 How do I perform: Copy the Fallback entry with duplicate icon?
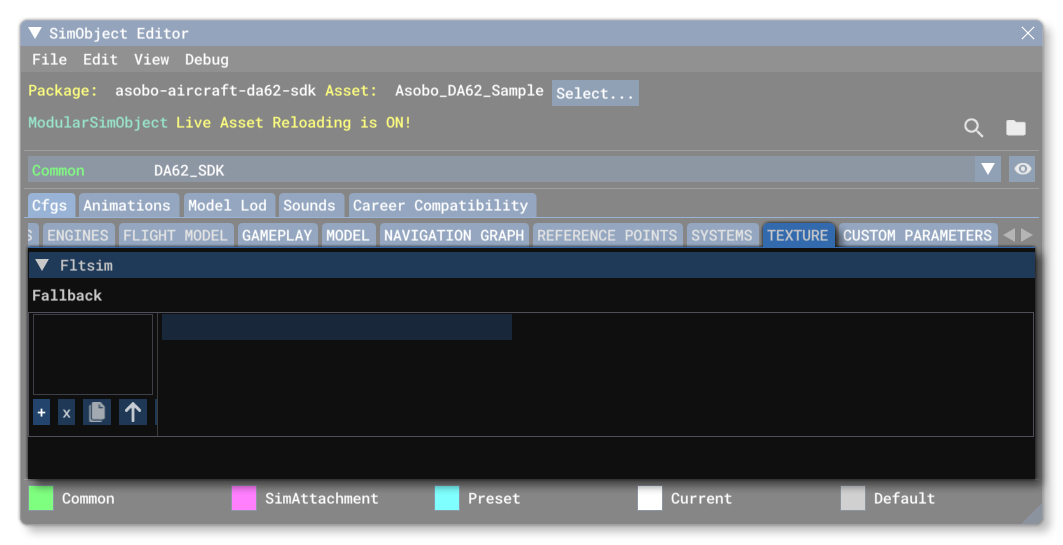click(x=97, y=412)
